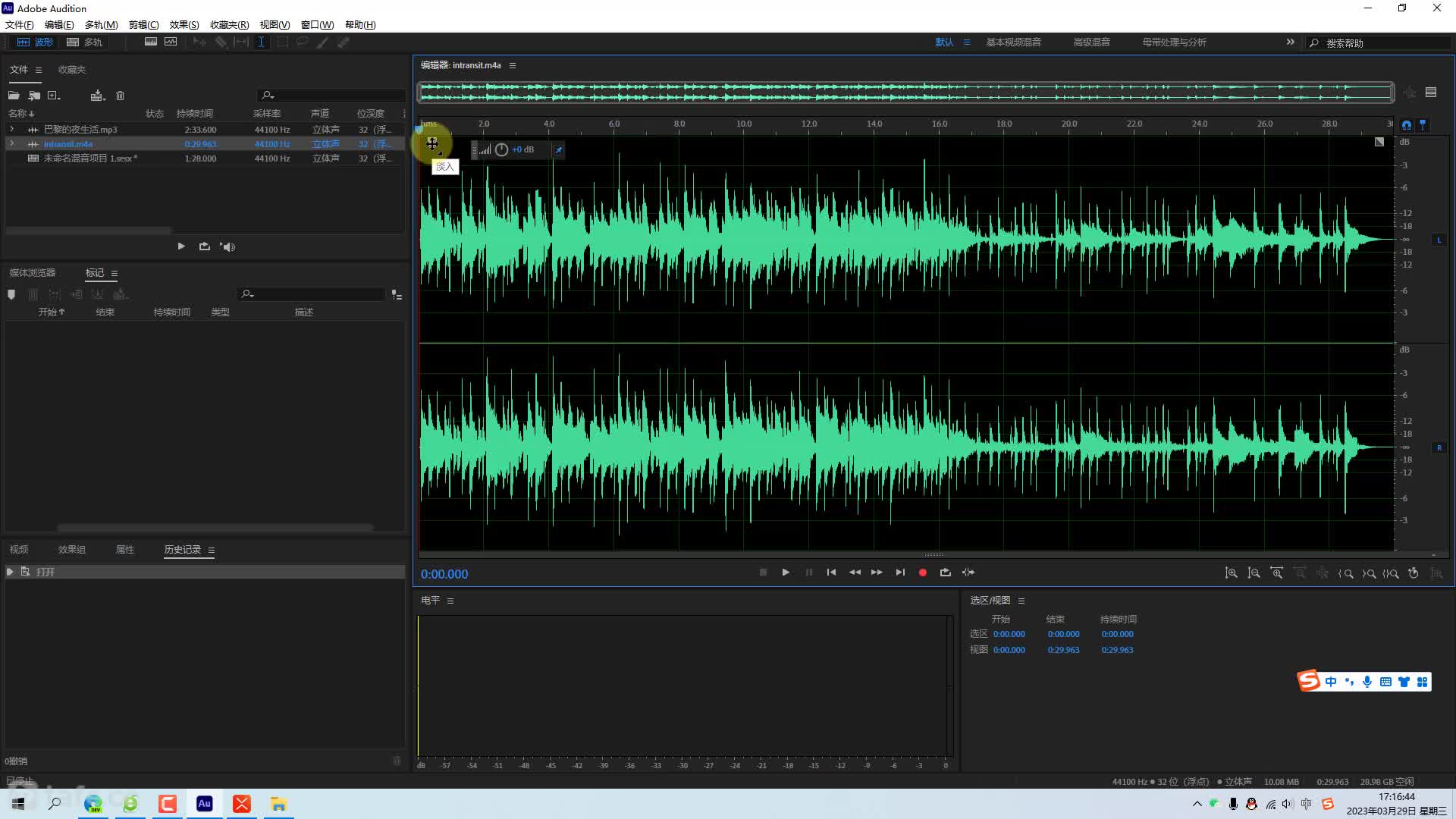1456x819 pixels.
Task: Toggle snapping magnet icon on timeline
Action: [1407, 125]
